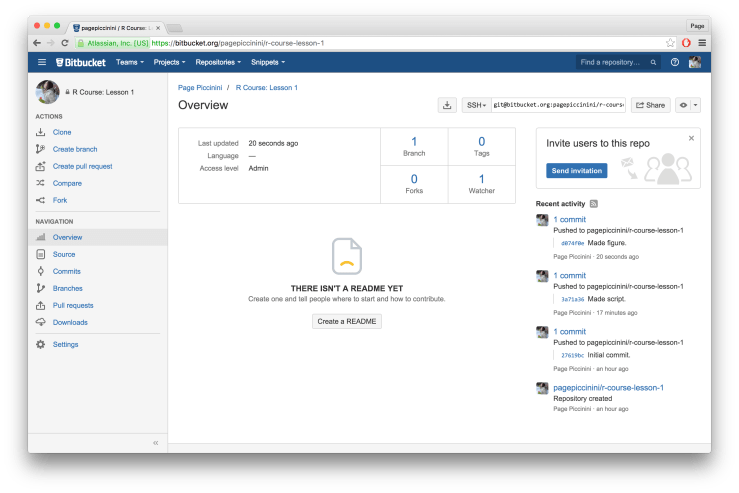Click the Send invitation button
The width and height of the screenshot is (739, 493).
[577, 171]
